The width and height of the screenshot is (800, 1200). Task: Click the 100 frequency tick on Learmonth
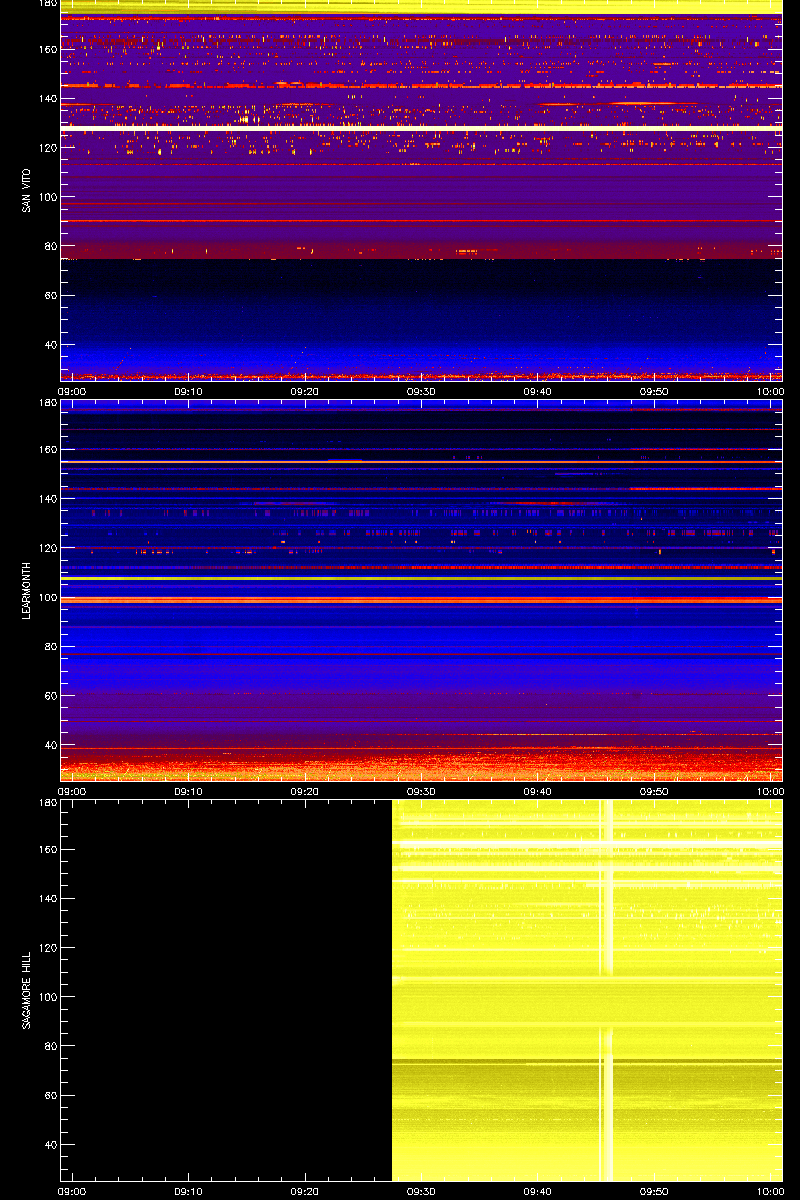point(47,597)
